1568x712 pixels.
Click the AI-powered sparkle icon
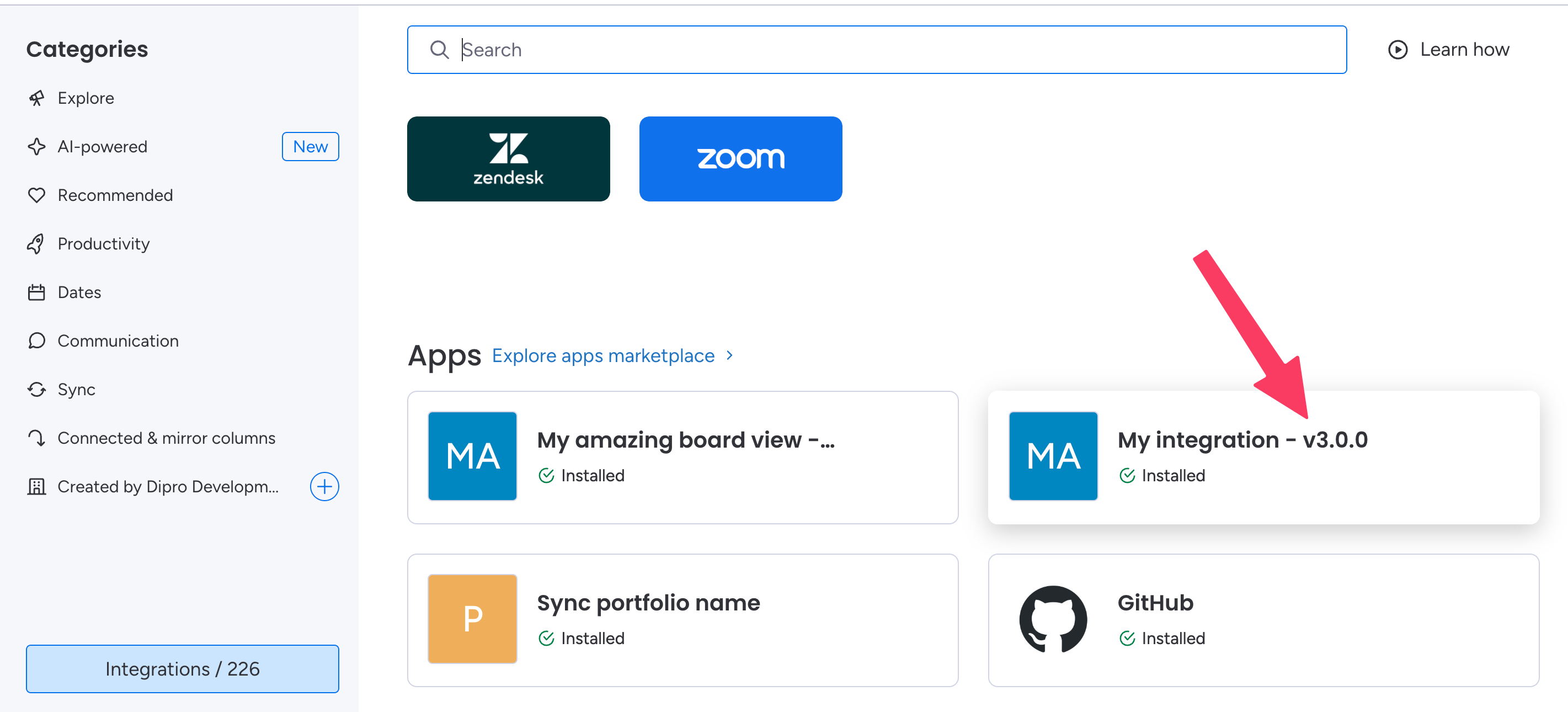click(x=36, y=147)
